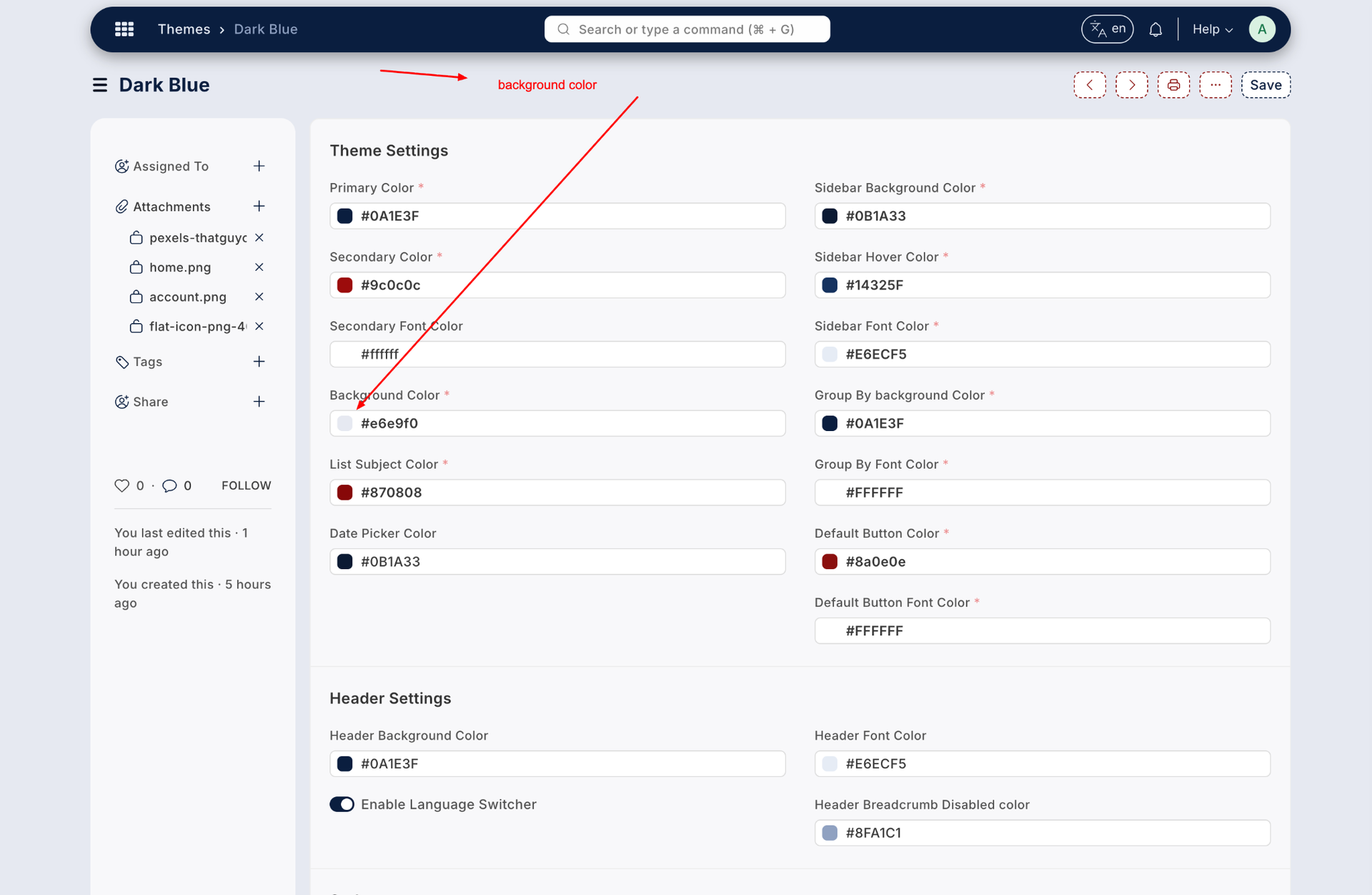Click the Default Button Color swatch

pyautogui.click(x=830, y=562)
